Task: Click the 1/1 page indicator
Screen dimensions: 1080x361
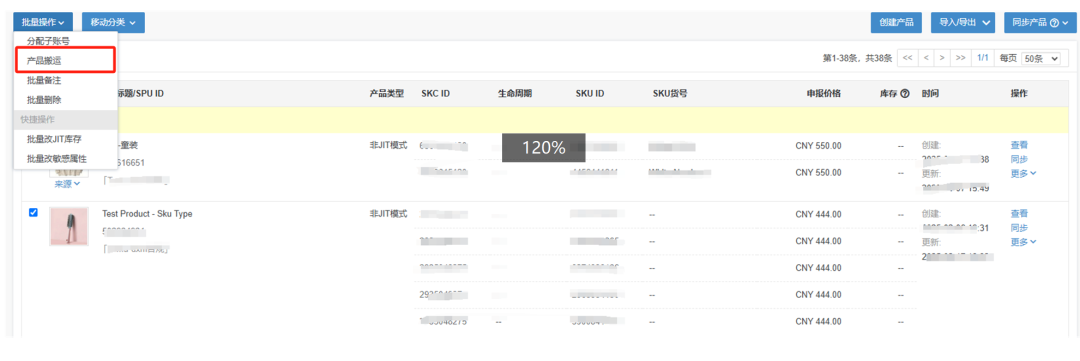Action: point(983,58)
